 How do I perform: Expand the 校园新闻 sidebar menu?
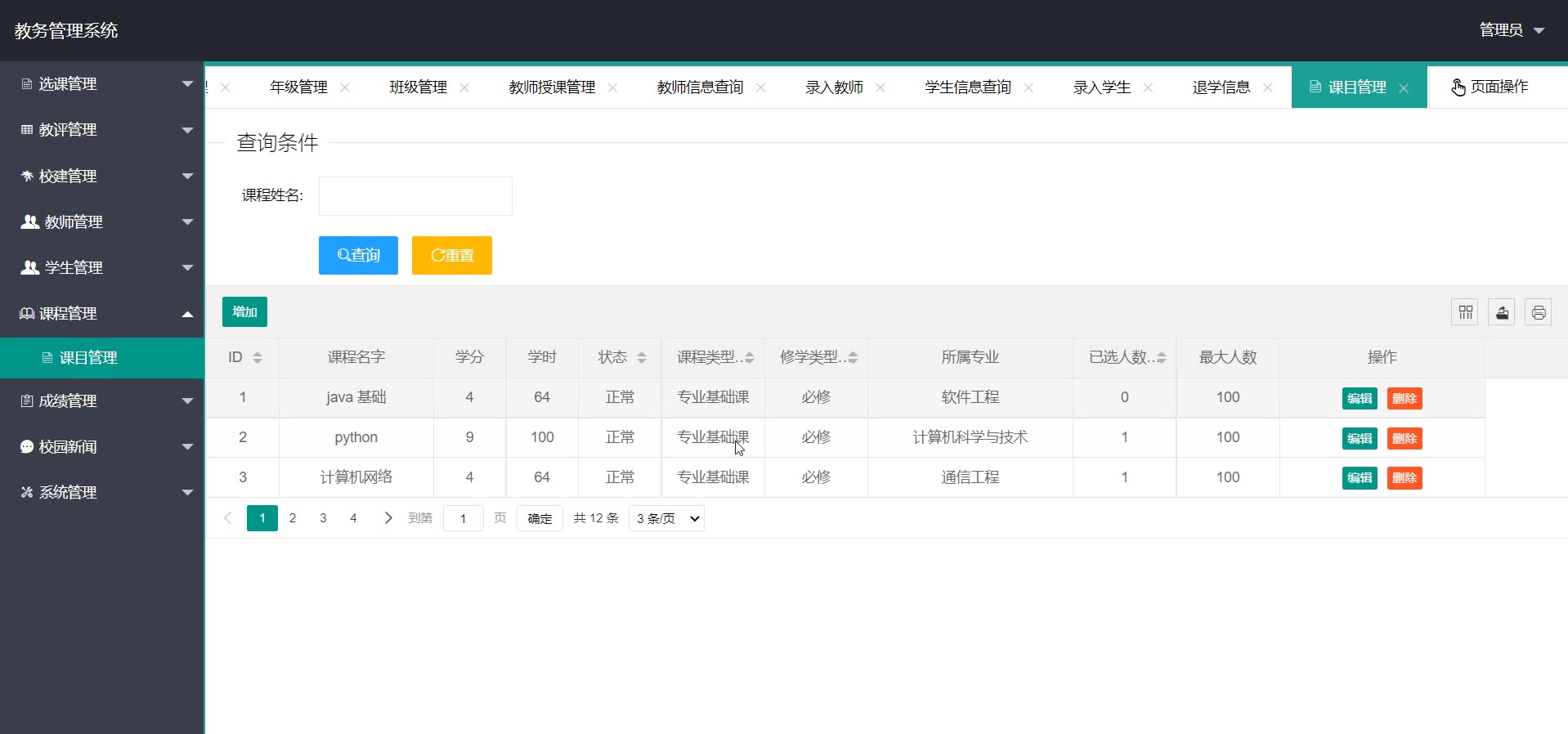coord(102,446)
